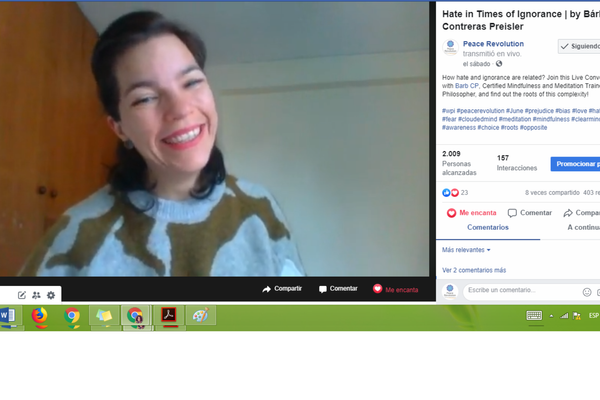This screenshot has width=600, height=400.
Task: Open the Más relevantes sort dropdown
Action: 466,250
